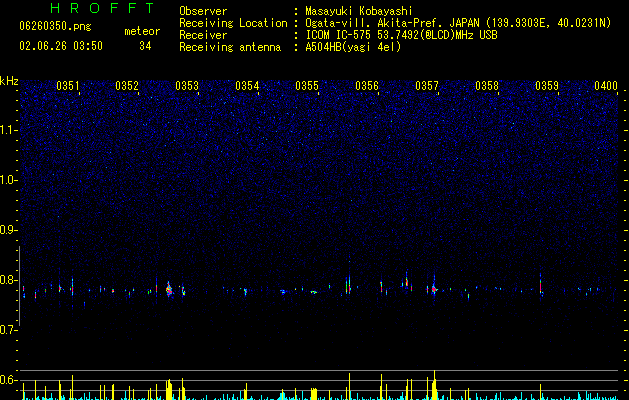Click the 0.7 kHz axis label
The image size is (629, 400).
(9, 330)
